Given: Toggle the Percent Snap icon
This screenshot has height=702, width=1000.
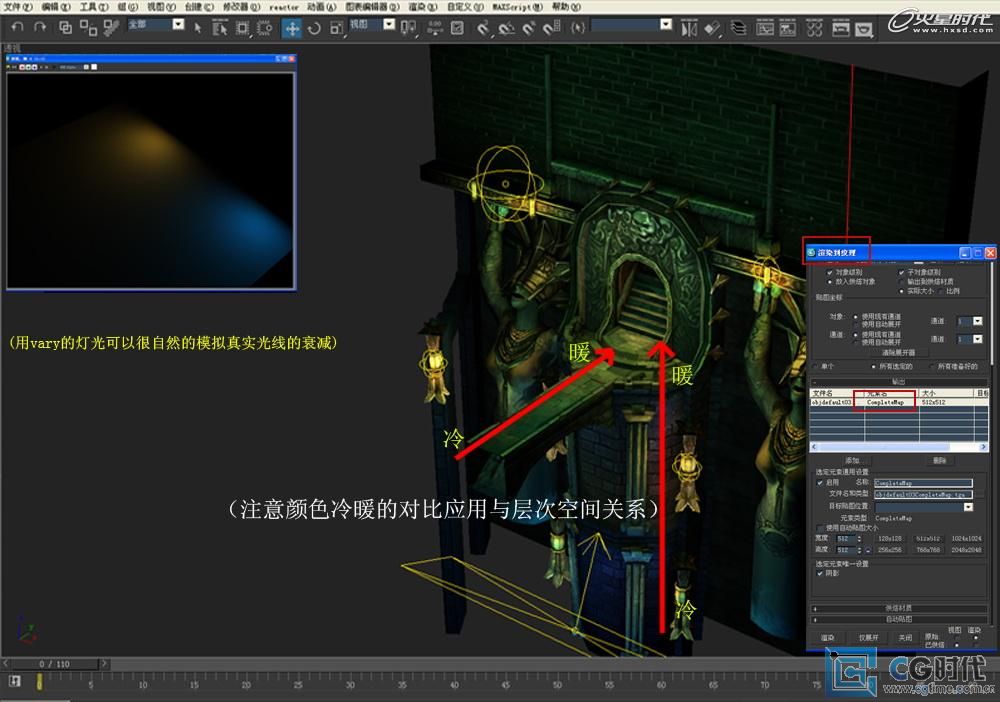Looking at the screenshot, I should [529, 28].
